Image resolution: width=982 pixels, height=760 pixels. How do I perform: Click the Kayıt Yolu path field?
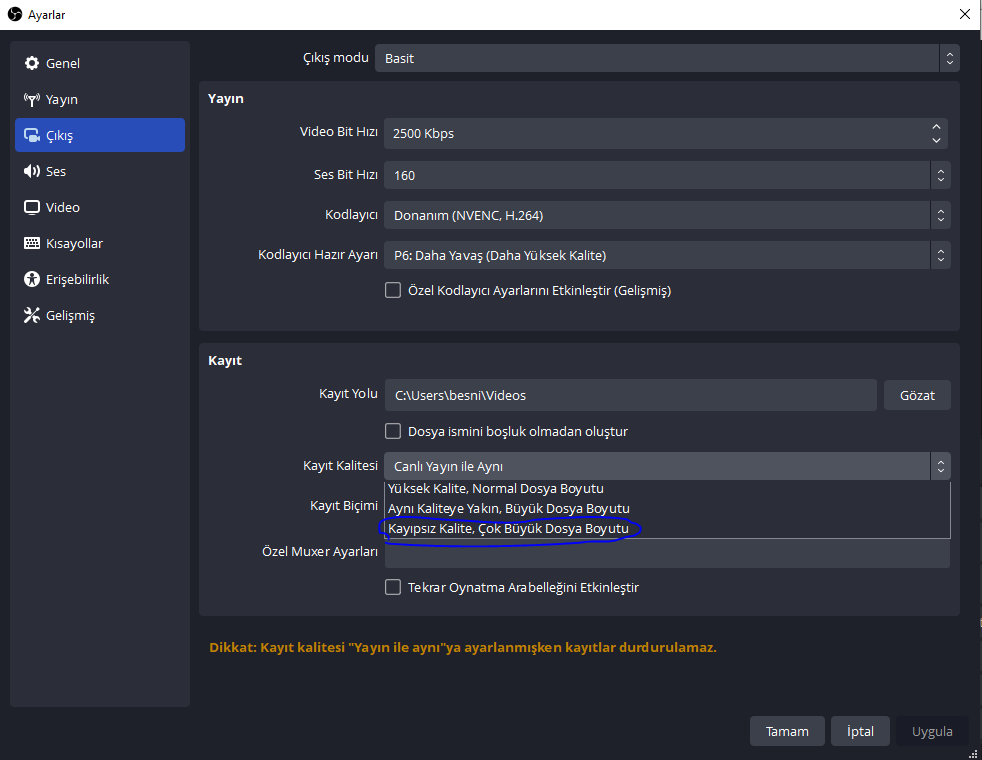(630, 395)
